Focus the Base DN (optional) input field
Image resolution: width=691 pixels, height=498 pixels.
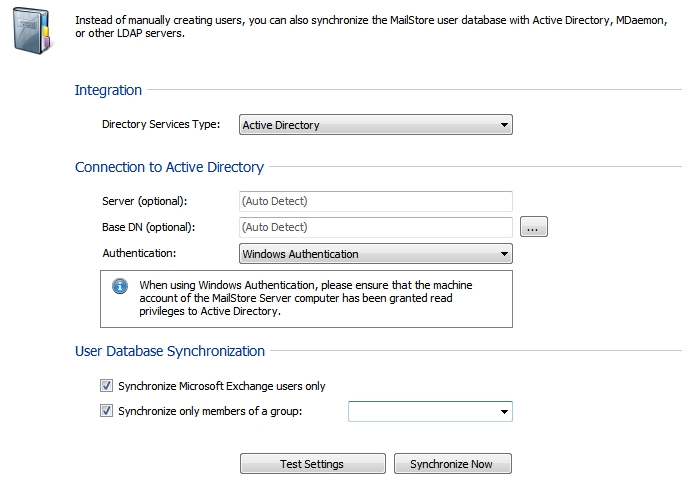pos(375,227)
